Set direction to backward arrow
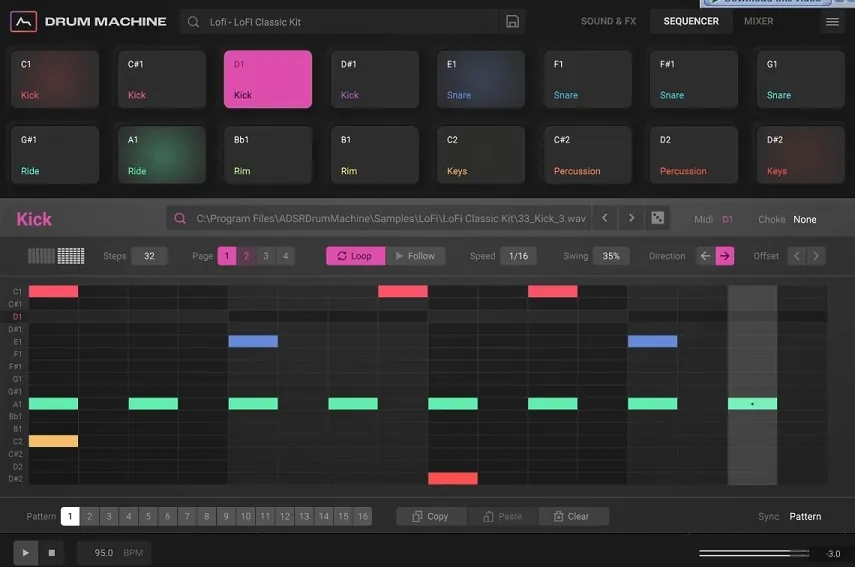The width and height of the screenshot is (855, 567). click(705, 256)
